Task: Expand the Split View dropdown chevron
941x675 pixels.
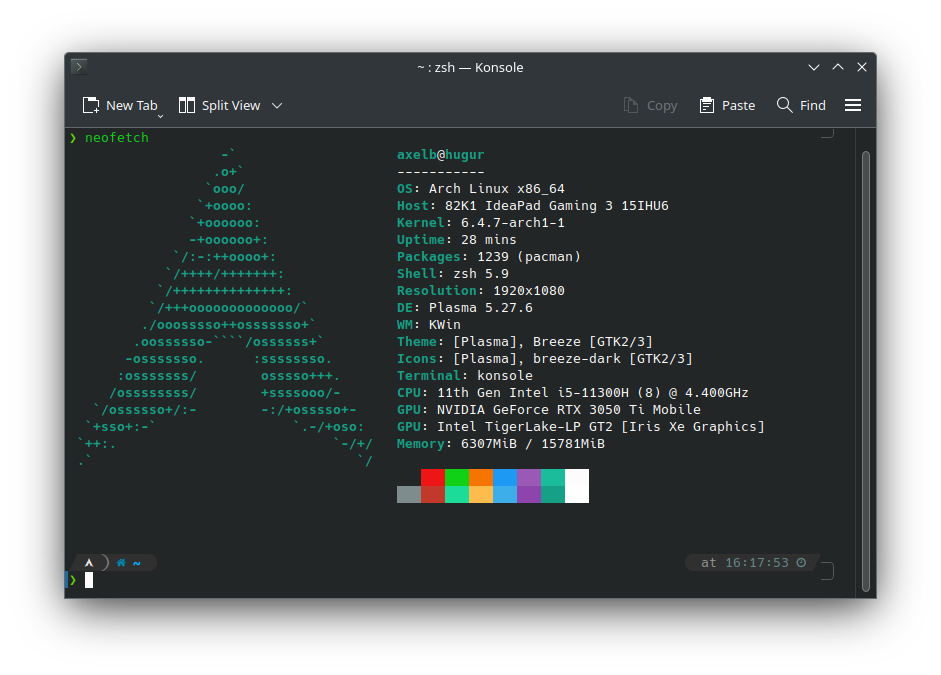Action: pos(277,106)
